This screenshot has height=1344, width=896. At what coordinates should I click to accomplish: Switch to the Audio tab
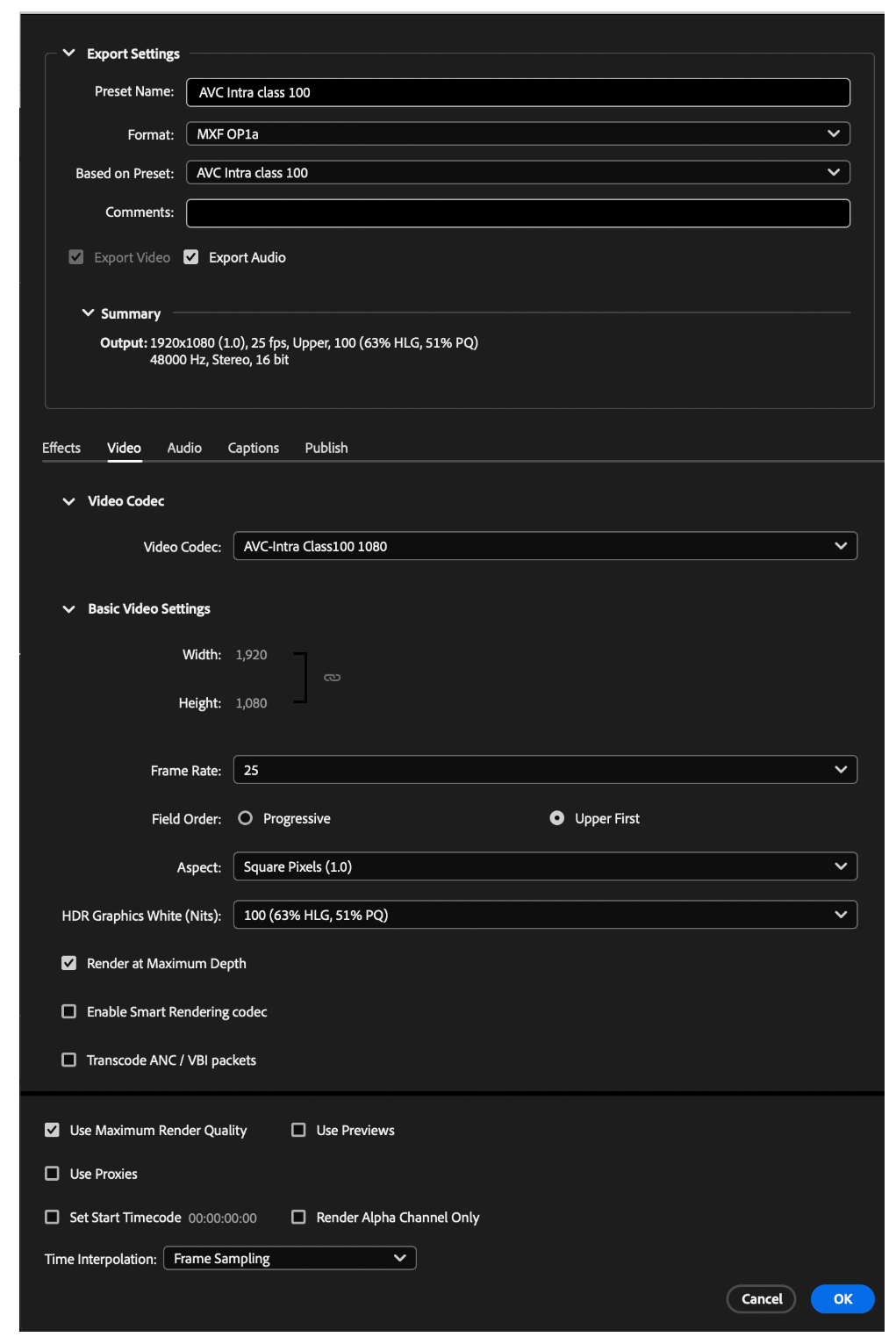click(184, 448)
